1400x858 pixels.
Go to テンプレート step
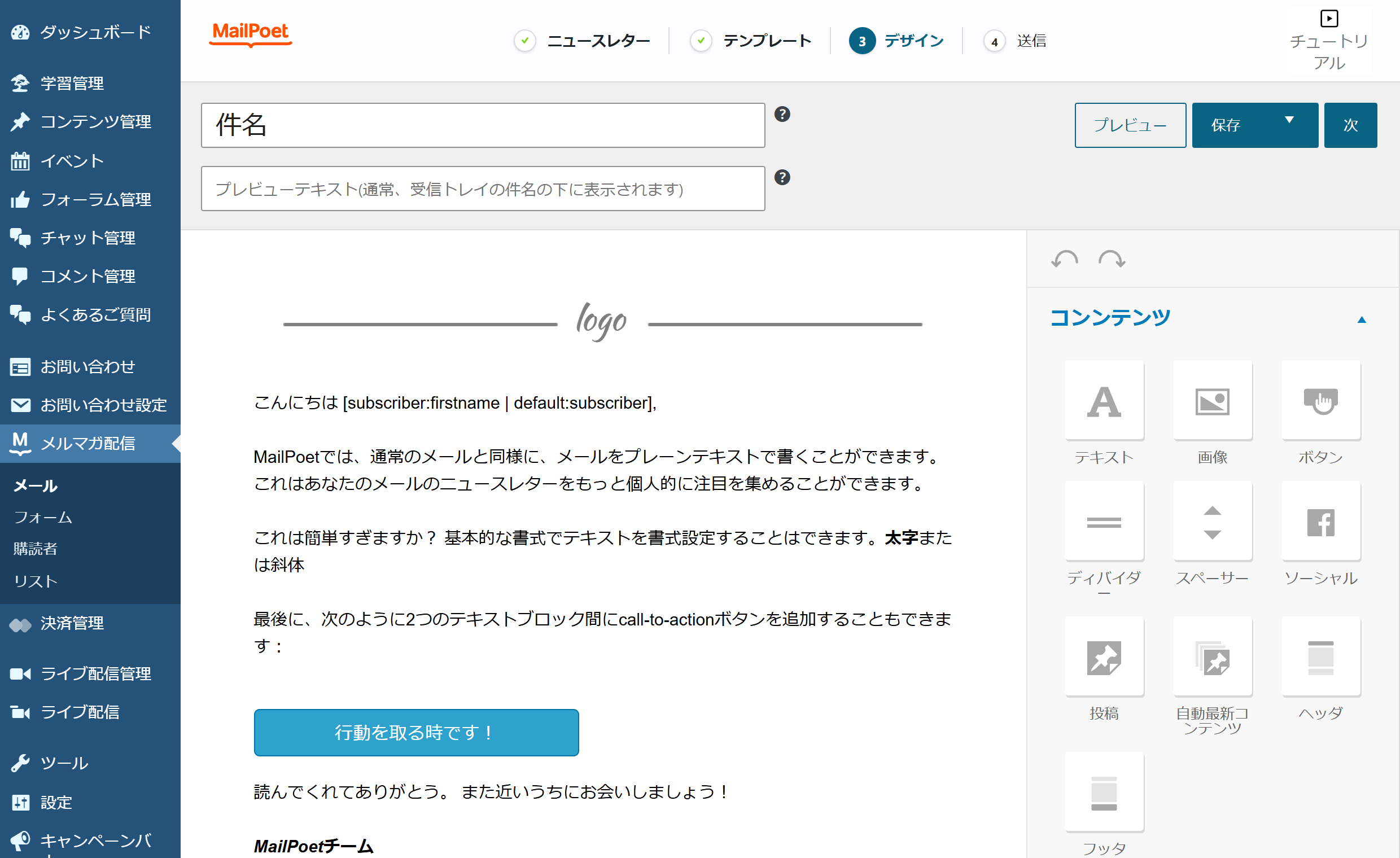point(751,41)
